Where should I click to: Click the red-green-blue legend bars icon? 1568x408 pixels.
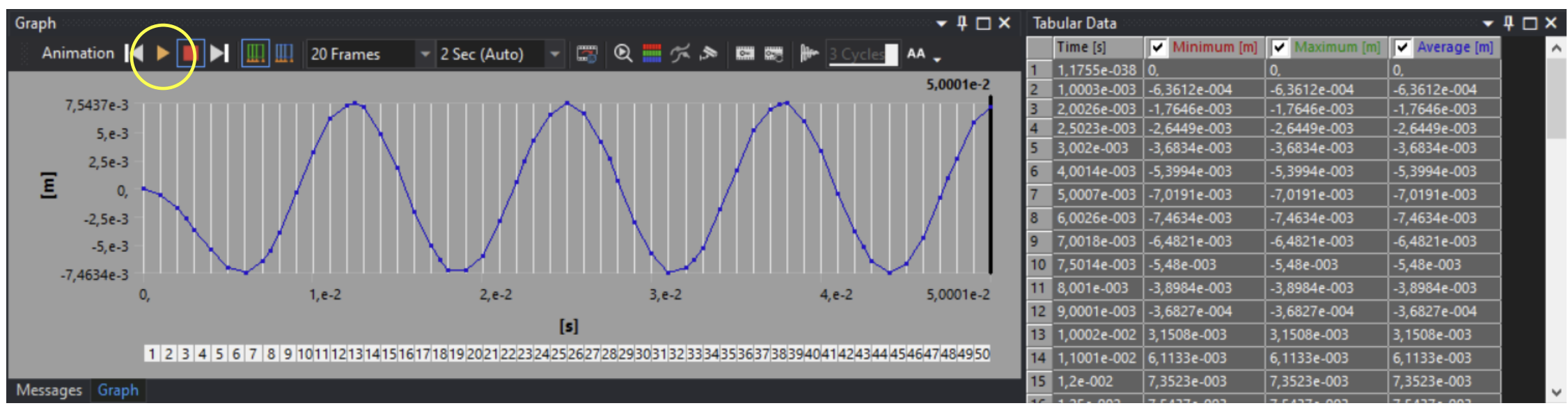pos(652,54)
